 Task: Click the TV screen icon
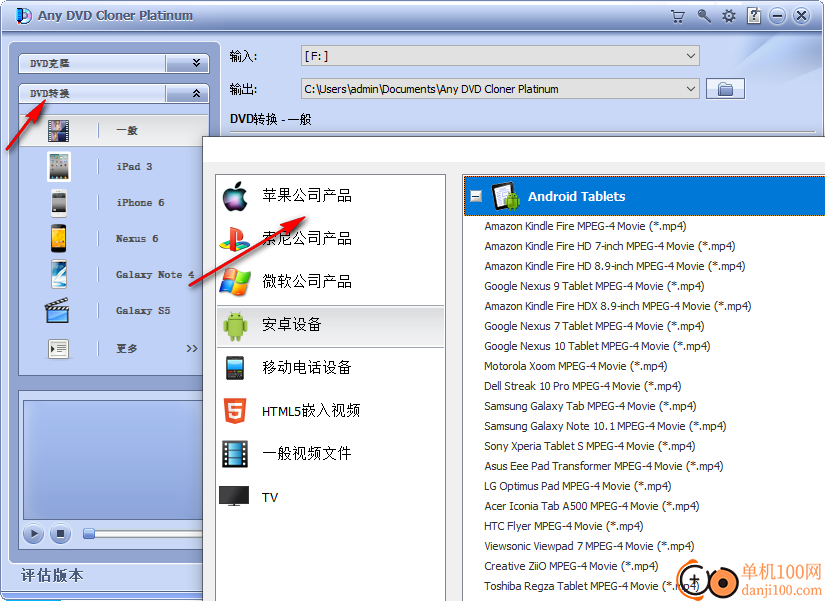tap(234, 496)
